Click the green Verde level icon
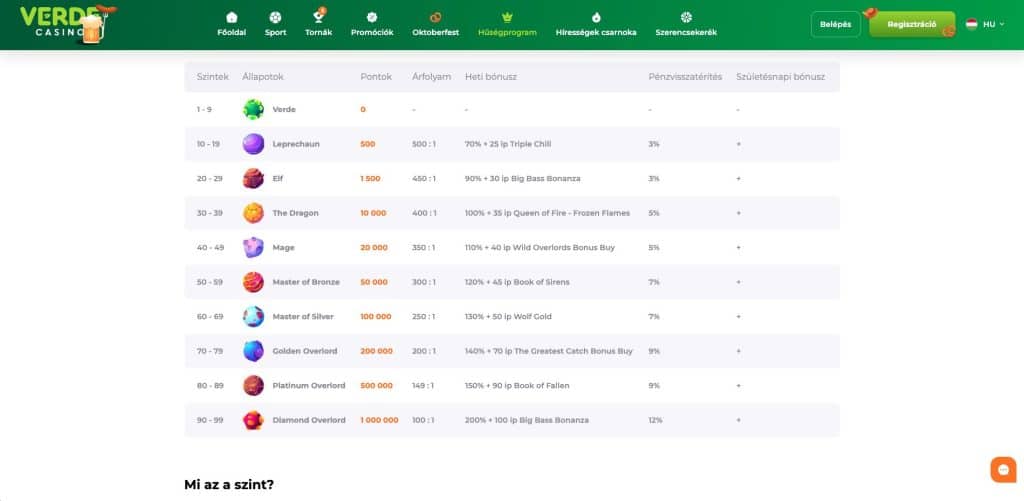Screen dimensions: 1024x501 click(x=253, y=109)
